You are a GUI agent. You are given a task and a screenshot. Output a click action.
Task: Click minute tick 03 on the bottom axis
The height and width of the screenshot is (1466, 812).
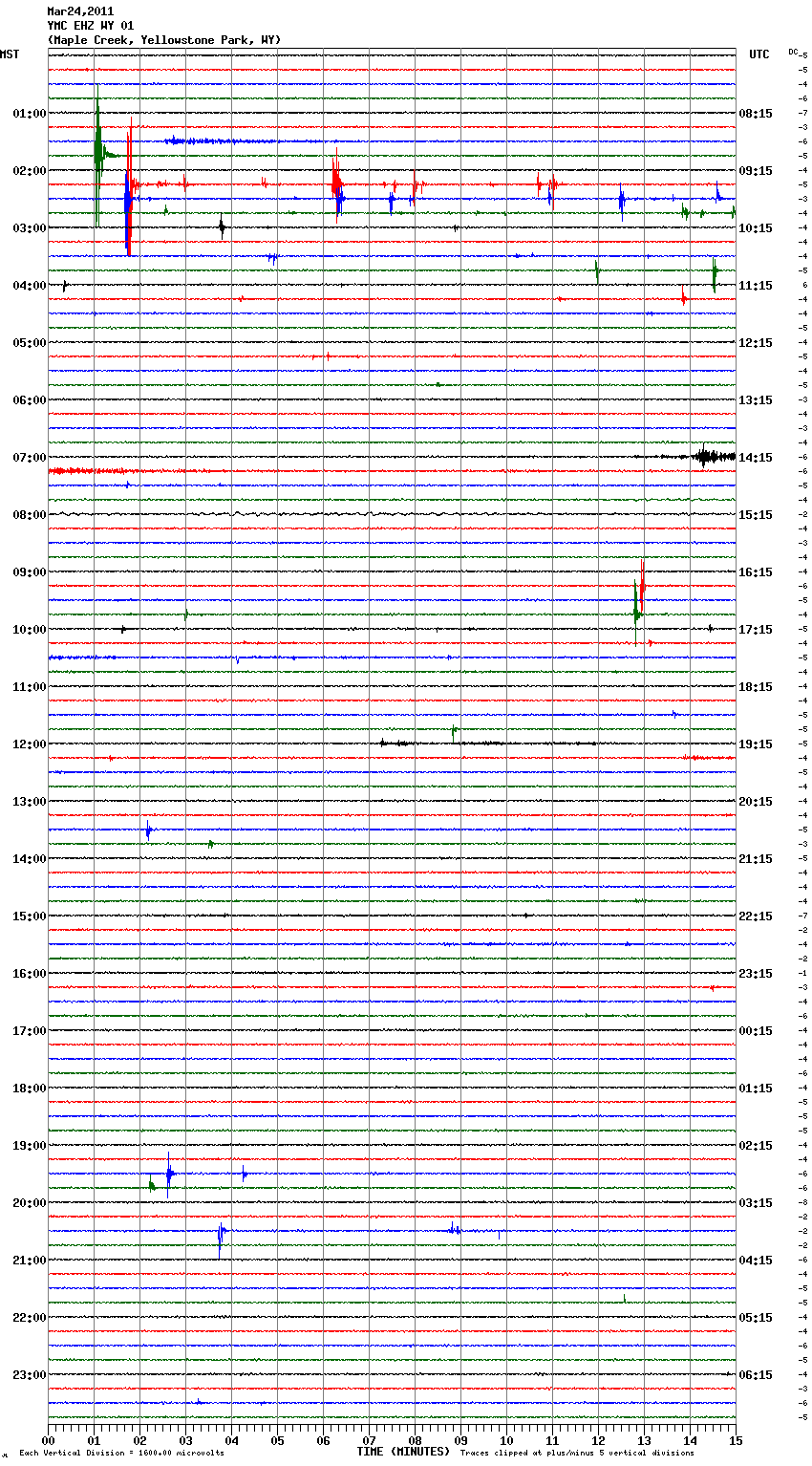186,1440
